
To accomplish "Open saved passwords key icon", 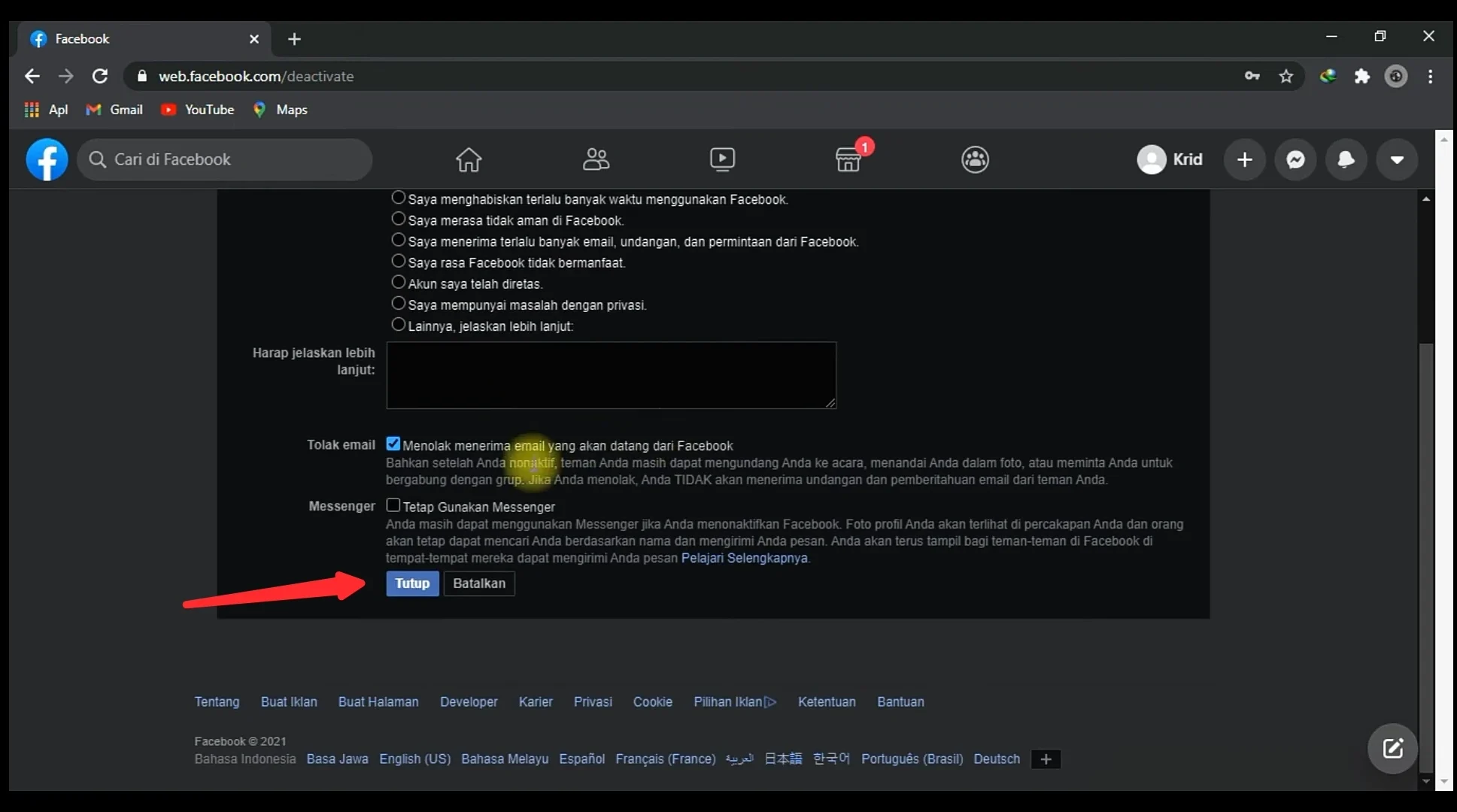I will pos(1252,76).
